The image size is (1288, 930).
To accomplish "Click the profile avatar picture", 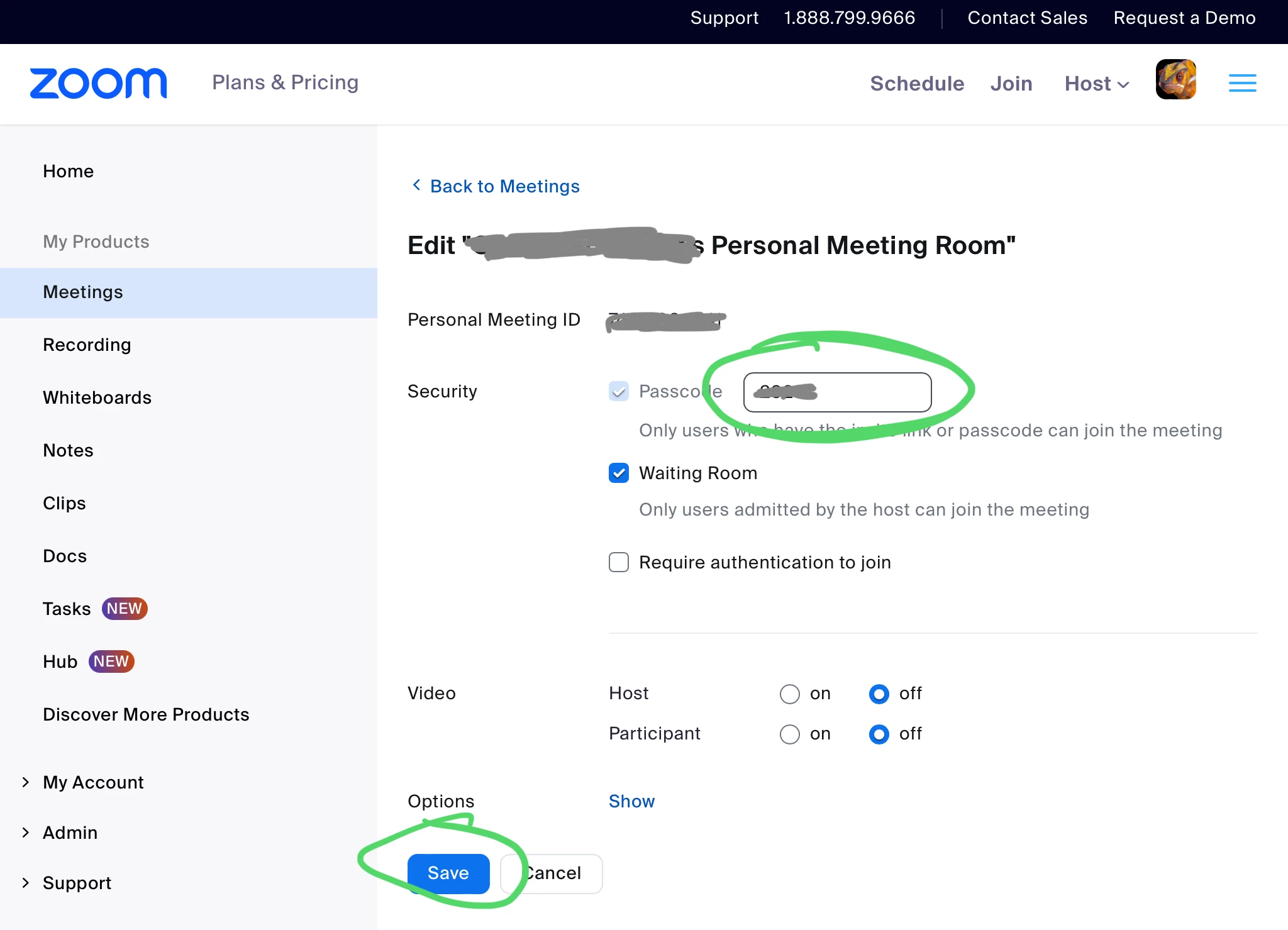I will [x=1175, y=80].
